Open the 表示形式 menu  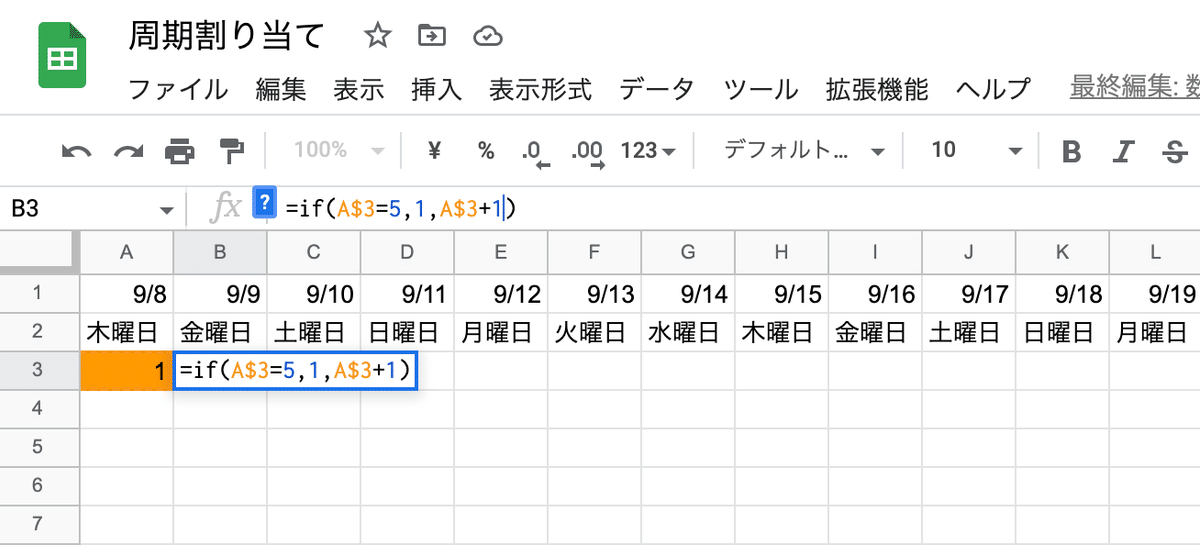(540, 89)
